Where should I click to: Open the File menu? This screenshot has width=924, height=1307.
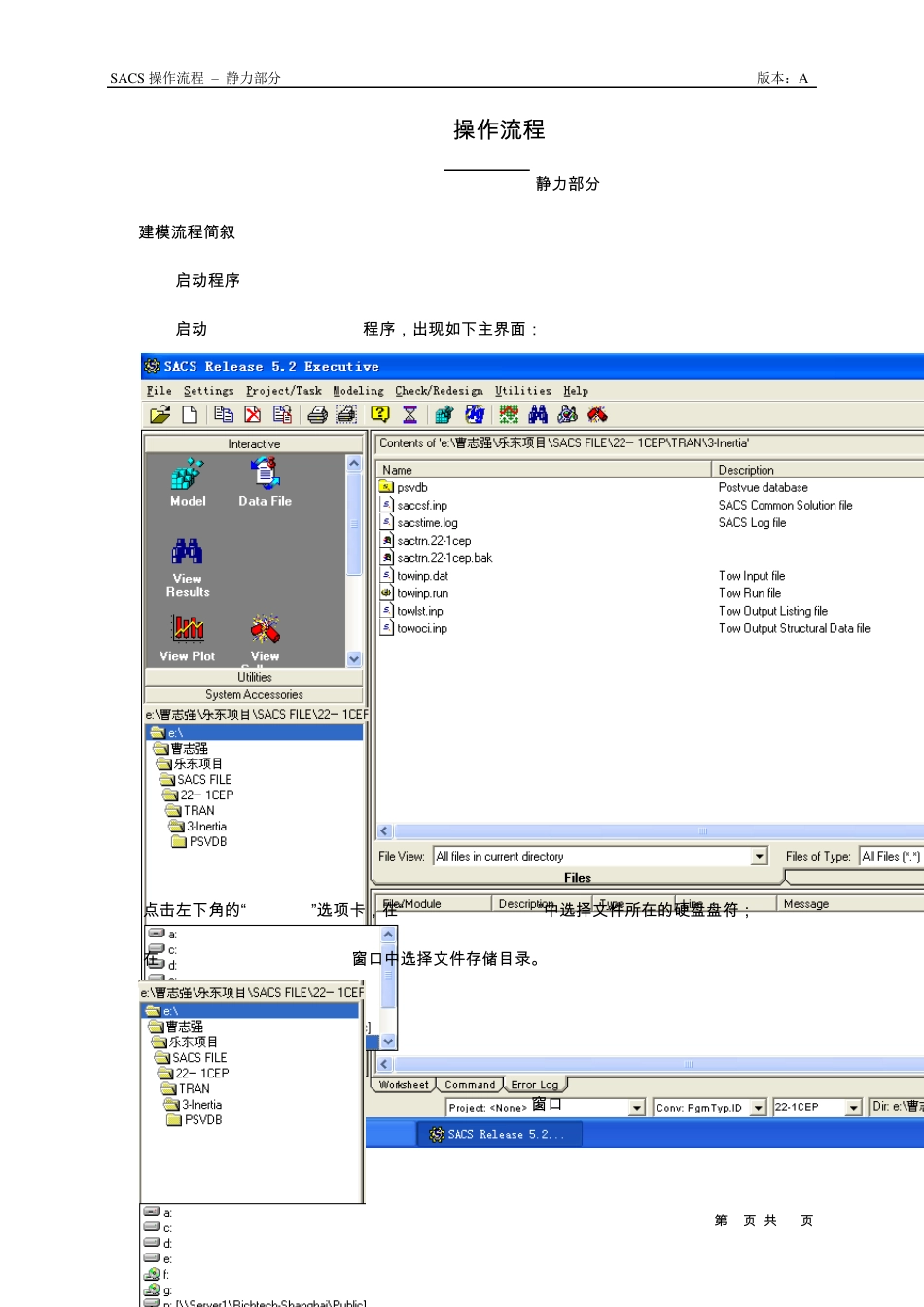click(160, 391)
